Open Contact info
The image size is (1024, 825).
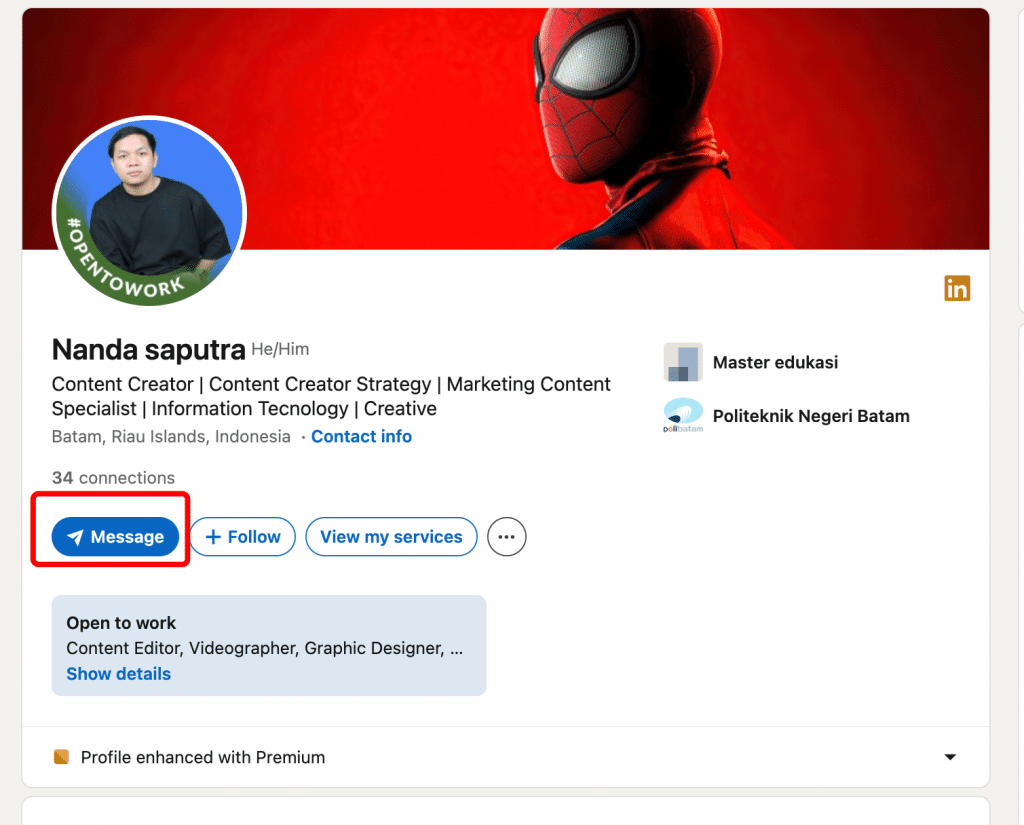click(x=361, y=436)
